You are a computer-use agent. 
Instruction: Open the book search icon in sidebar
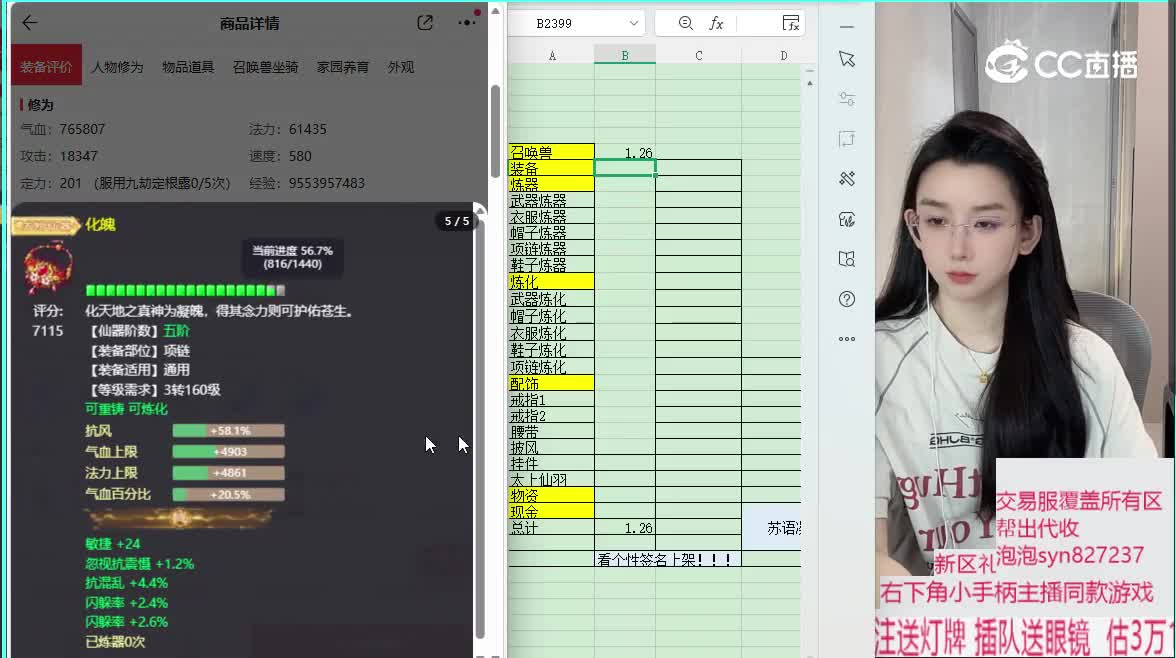pos(847,259)
